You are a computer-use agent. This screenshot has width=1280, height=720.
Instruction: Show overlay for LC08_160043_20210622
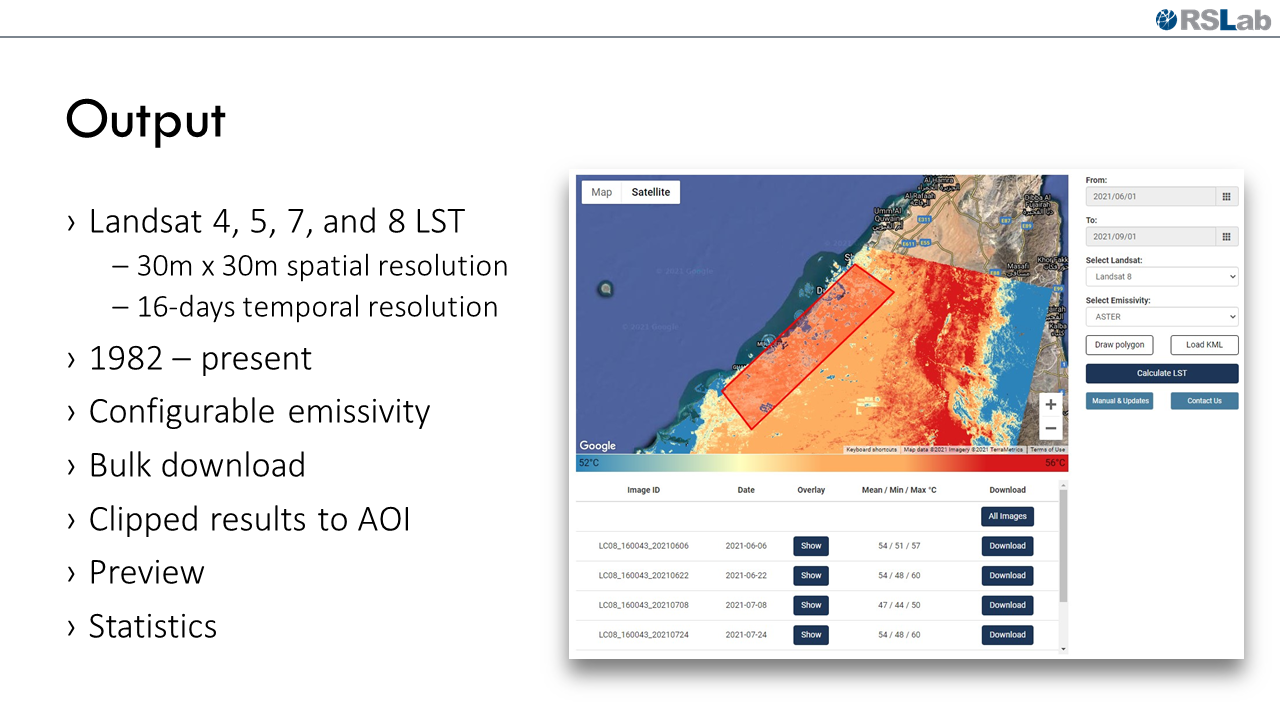811,575
